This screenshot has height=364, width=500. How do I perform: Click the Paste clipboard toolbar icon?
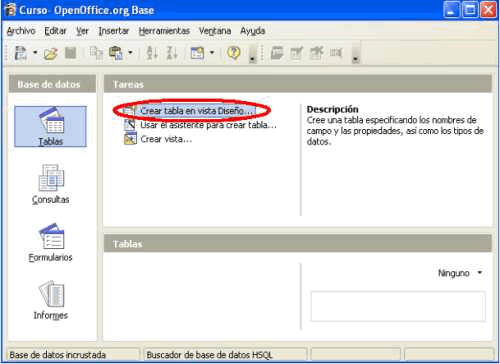click(116, 53)
